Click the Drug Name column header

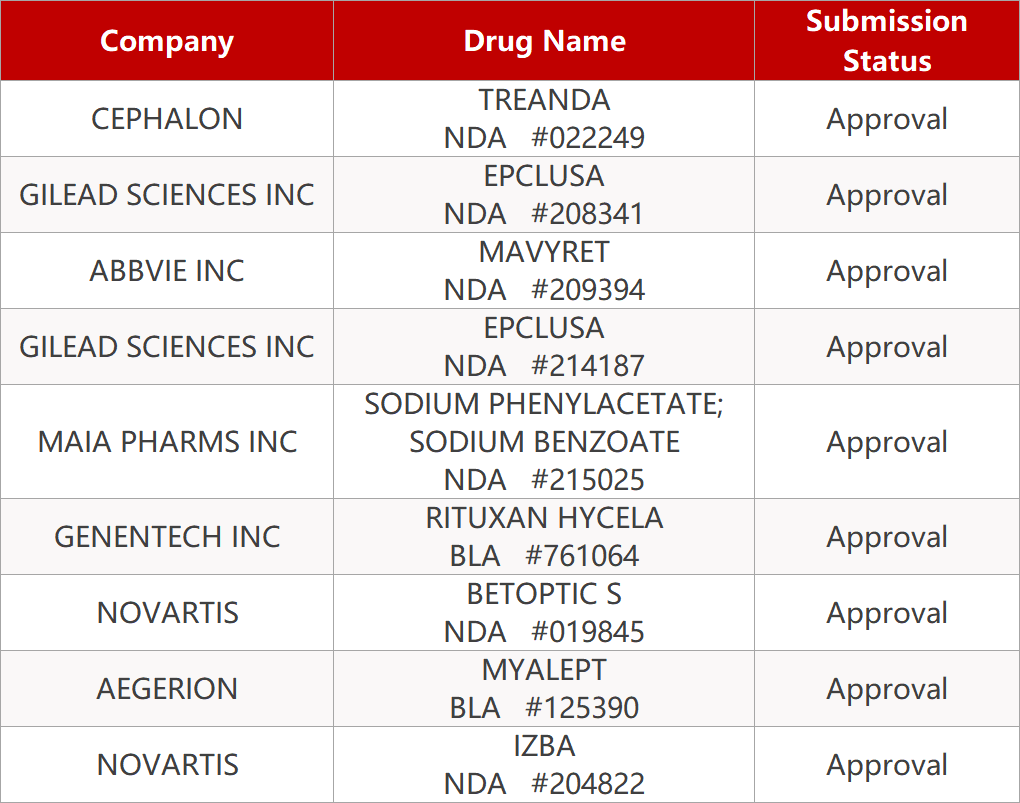click(544, 41)
